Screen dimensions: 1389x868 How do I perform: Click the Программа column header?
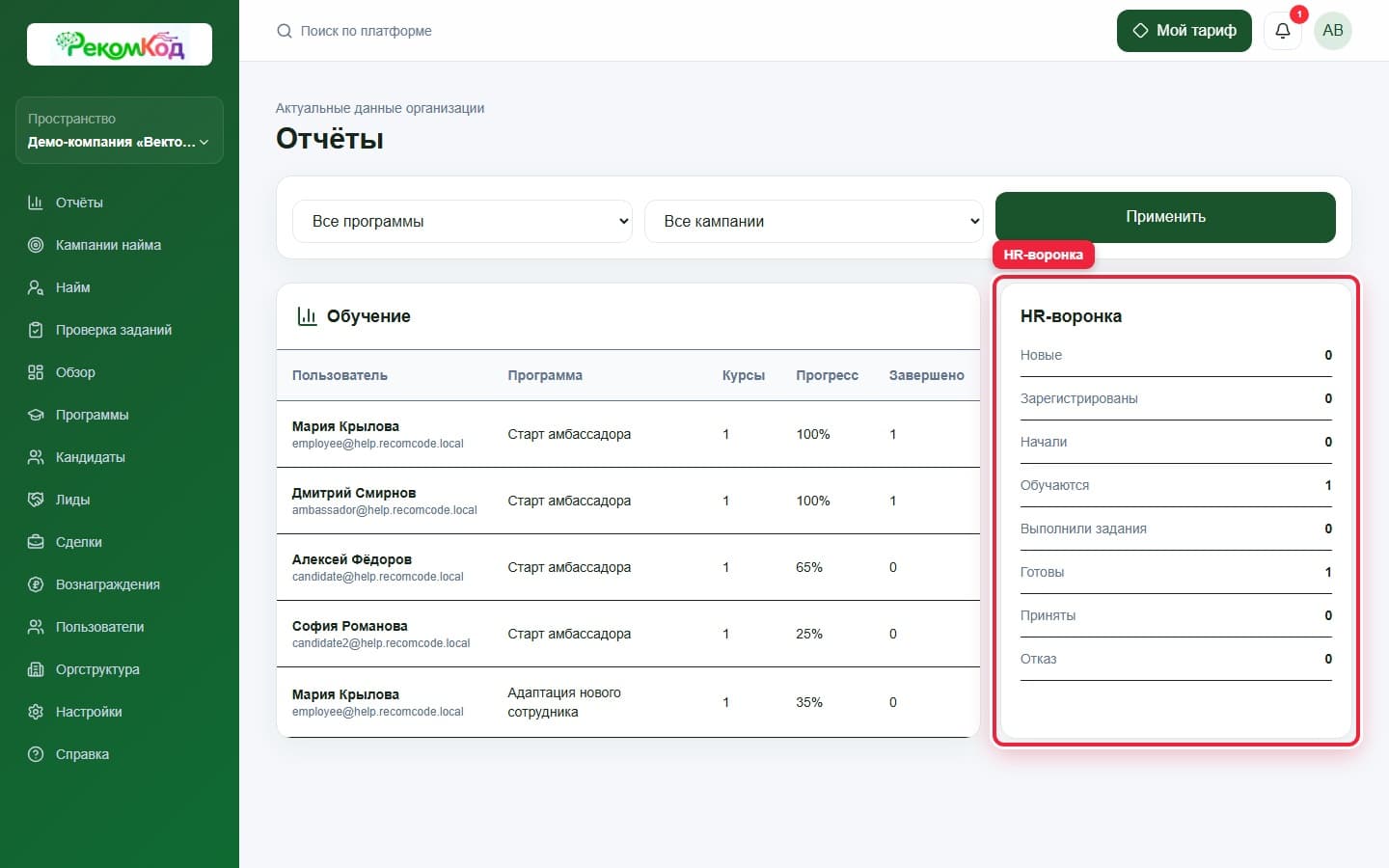[545, 375]
